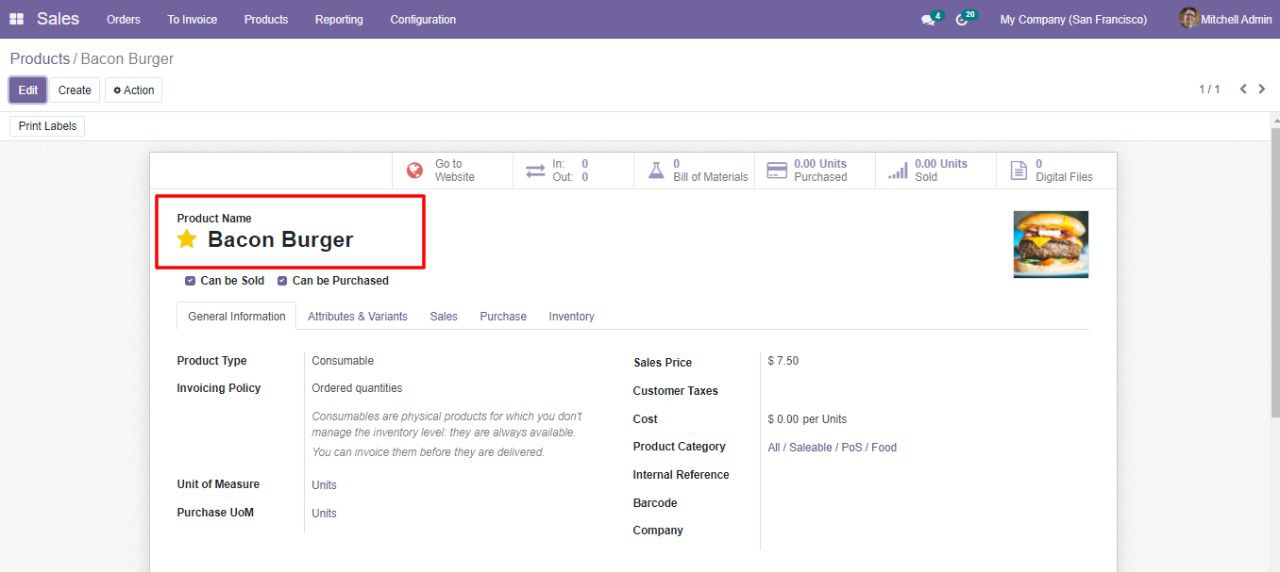Image resolution: width=1280 pixels, height=572 pixels.
Task: Toggle the favorite star on Bacon Burger
Action: (187, 239)
